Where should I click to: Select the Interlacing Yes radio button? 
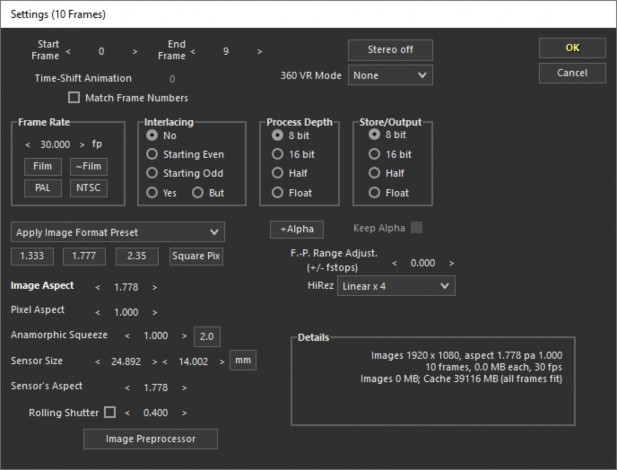[152, 192]
